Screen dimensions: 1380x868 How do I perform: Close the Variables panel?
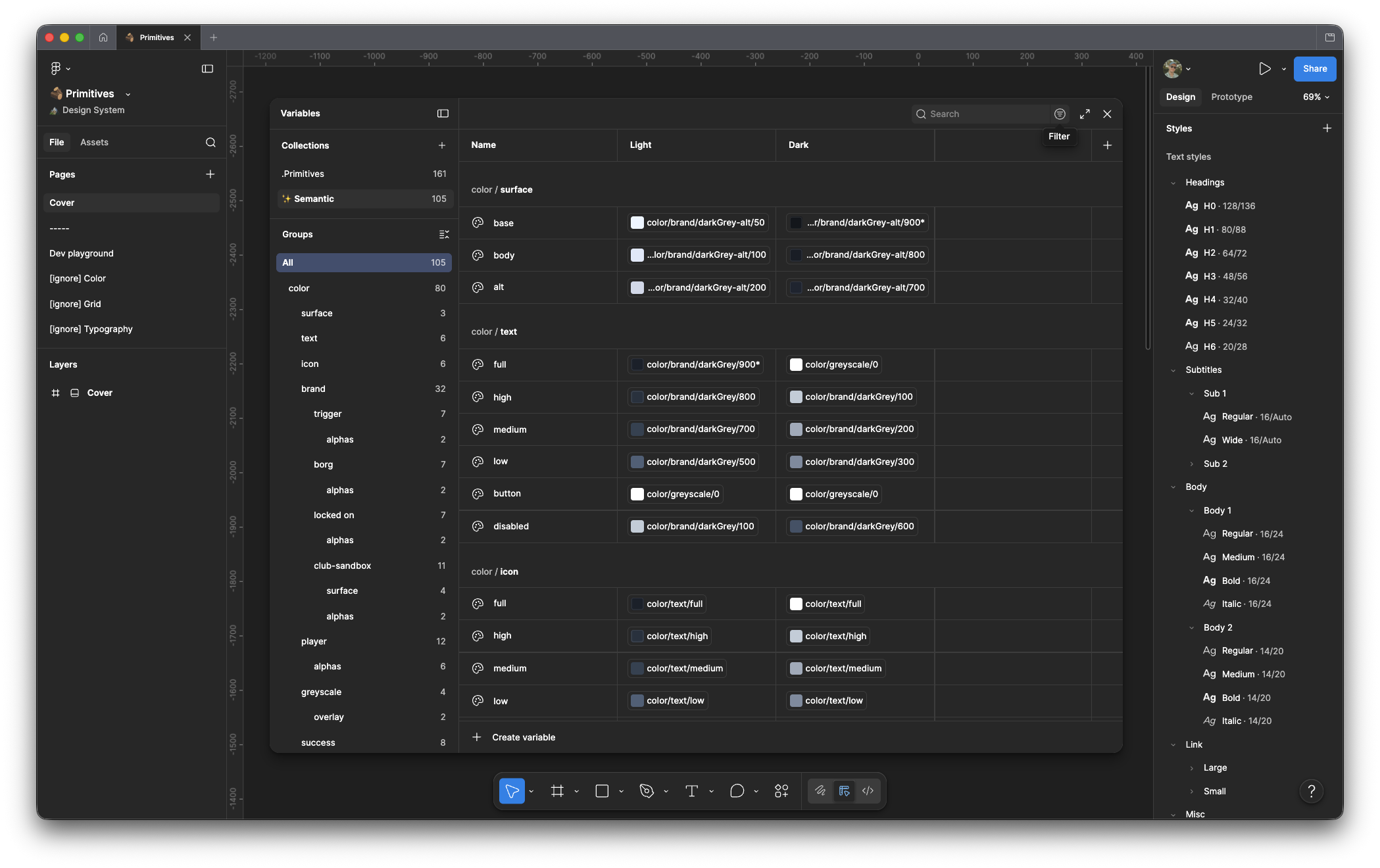tap(1108, 114)
